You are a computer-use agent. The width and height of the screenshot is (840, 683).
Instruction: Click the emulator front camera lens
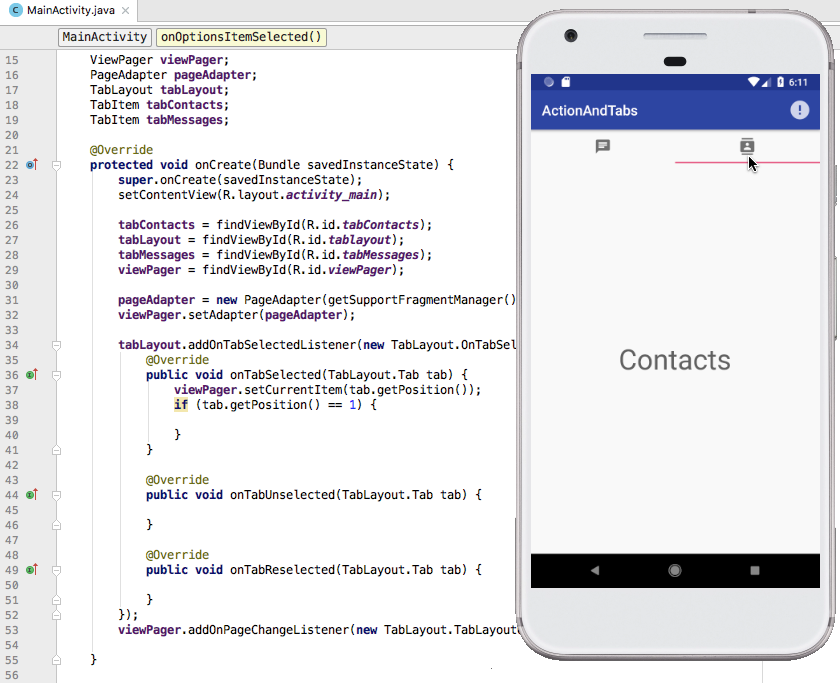pyautogui.click(x=571, y=36)
